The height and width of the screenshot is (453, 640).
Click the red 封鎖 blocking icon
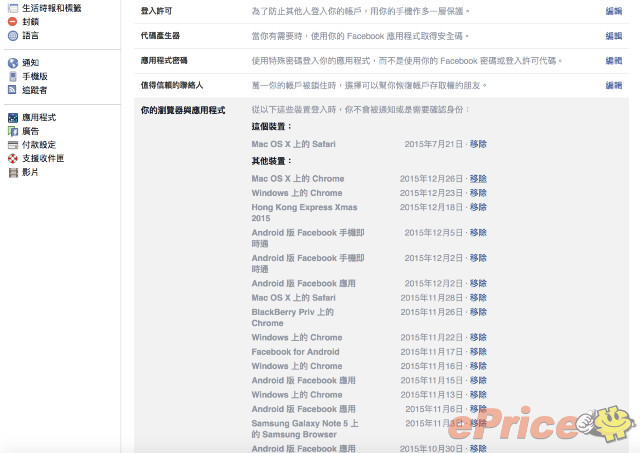(x=13, y=22)
